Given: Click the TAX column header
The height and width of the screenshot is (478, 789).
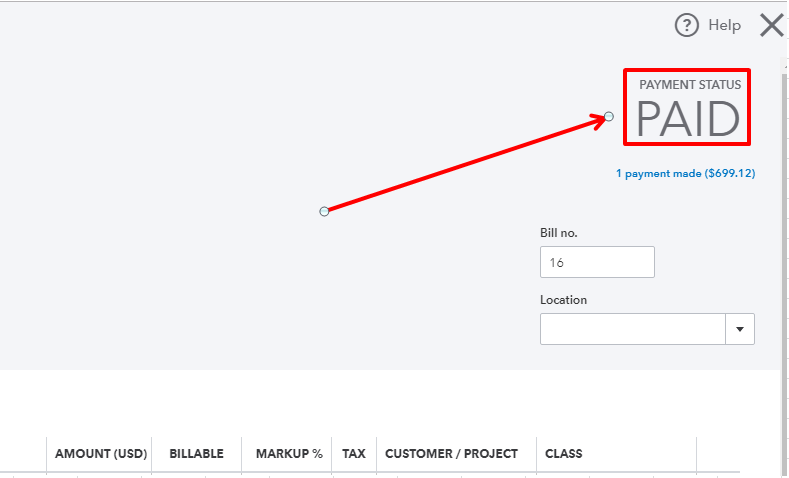Looking at the screenshot, I should (354, 454).
